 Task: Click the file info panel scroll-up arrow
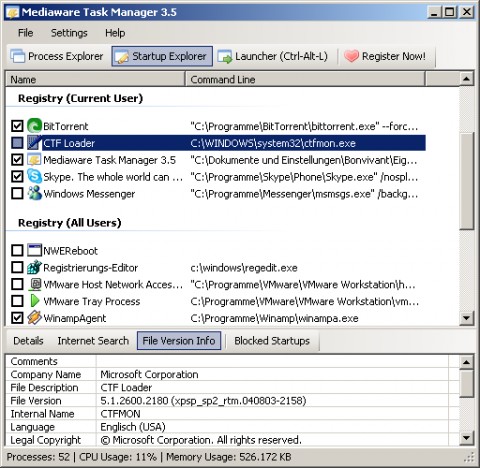point(466,362)
